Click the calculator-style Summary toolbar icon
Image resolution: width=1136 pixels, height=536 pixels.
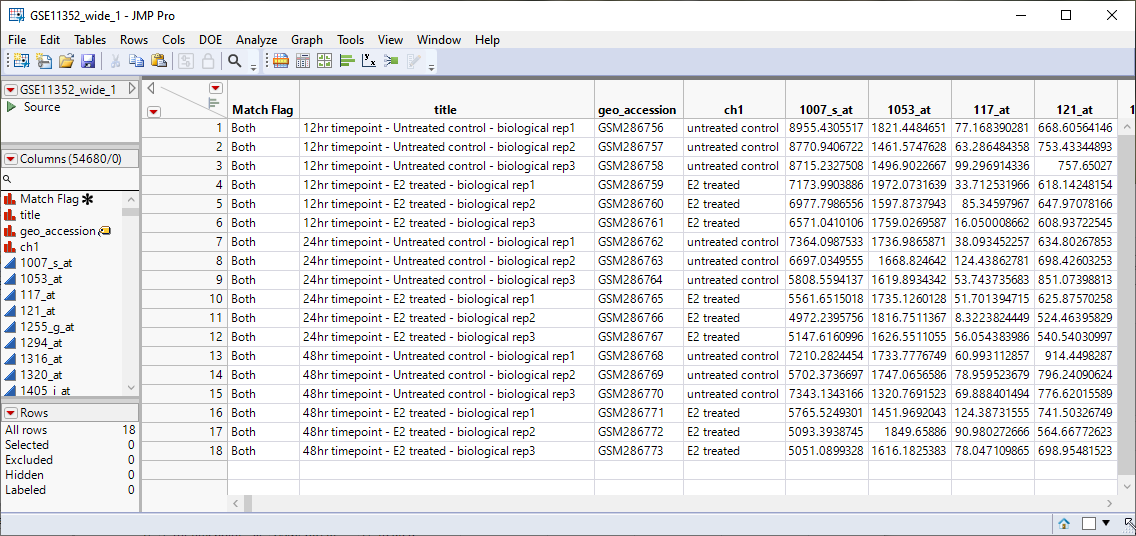[303, 62]
